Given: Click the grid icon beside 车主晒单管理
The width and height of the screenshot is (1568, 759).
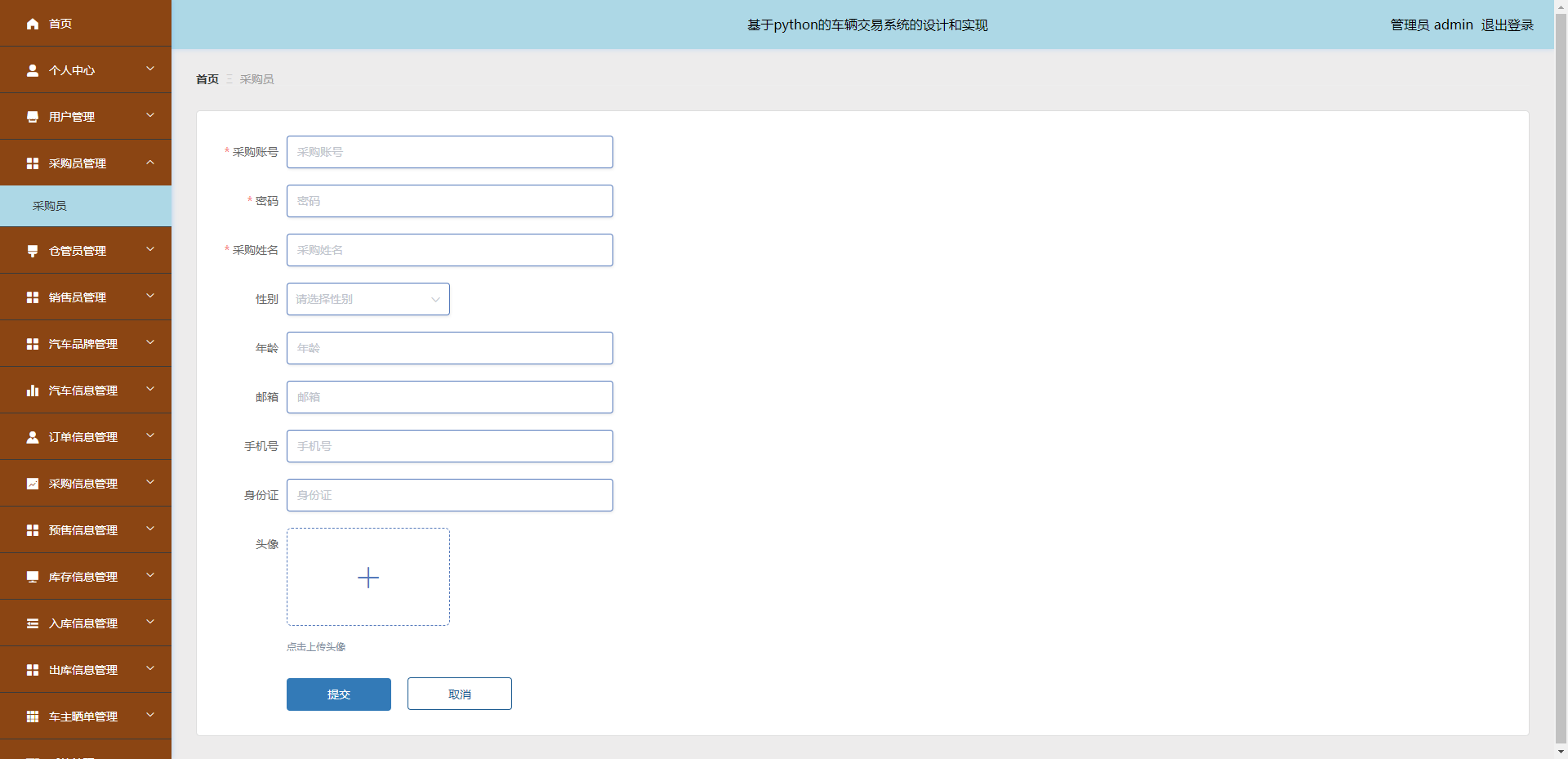Looking at the screenshot, I should tap(33, 717).
